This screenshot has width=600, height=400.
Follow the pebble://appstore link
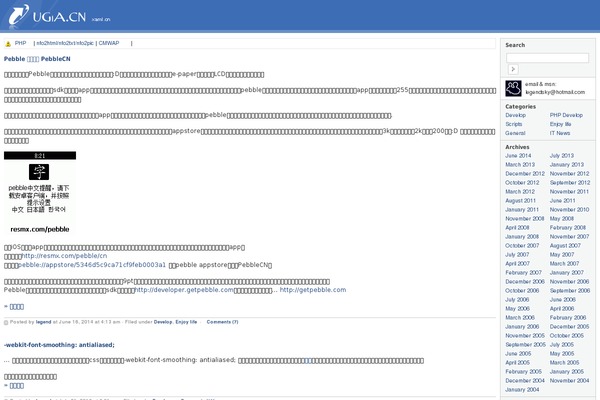(x=92, y=265)
